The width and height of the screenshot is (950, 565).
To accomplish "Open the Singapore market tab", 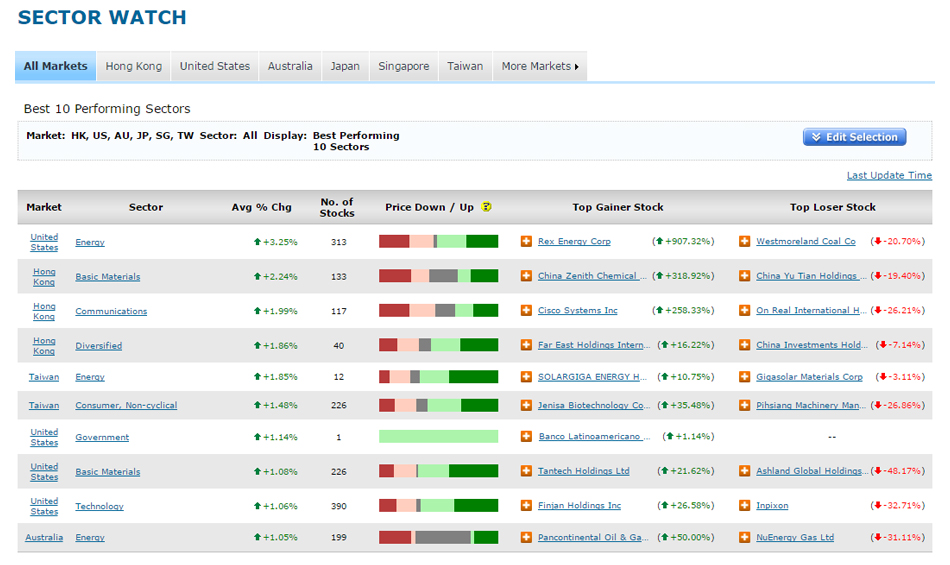I will point(404,66).
